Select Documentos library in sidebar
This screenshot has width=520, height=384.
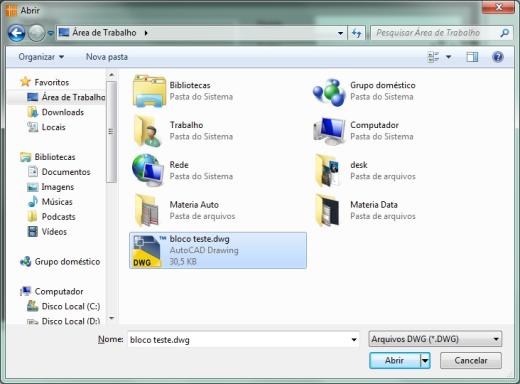click(66, 172)
